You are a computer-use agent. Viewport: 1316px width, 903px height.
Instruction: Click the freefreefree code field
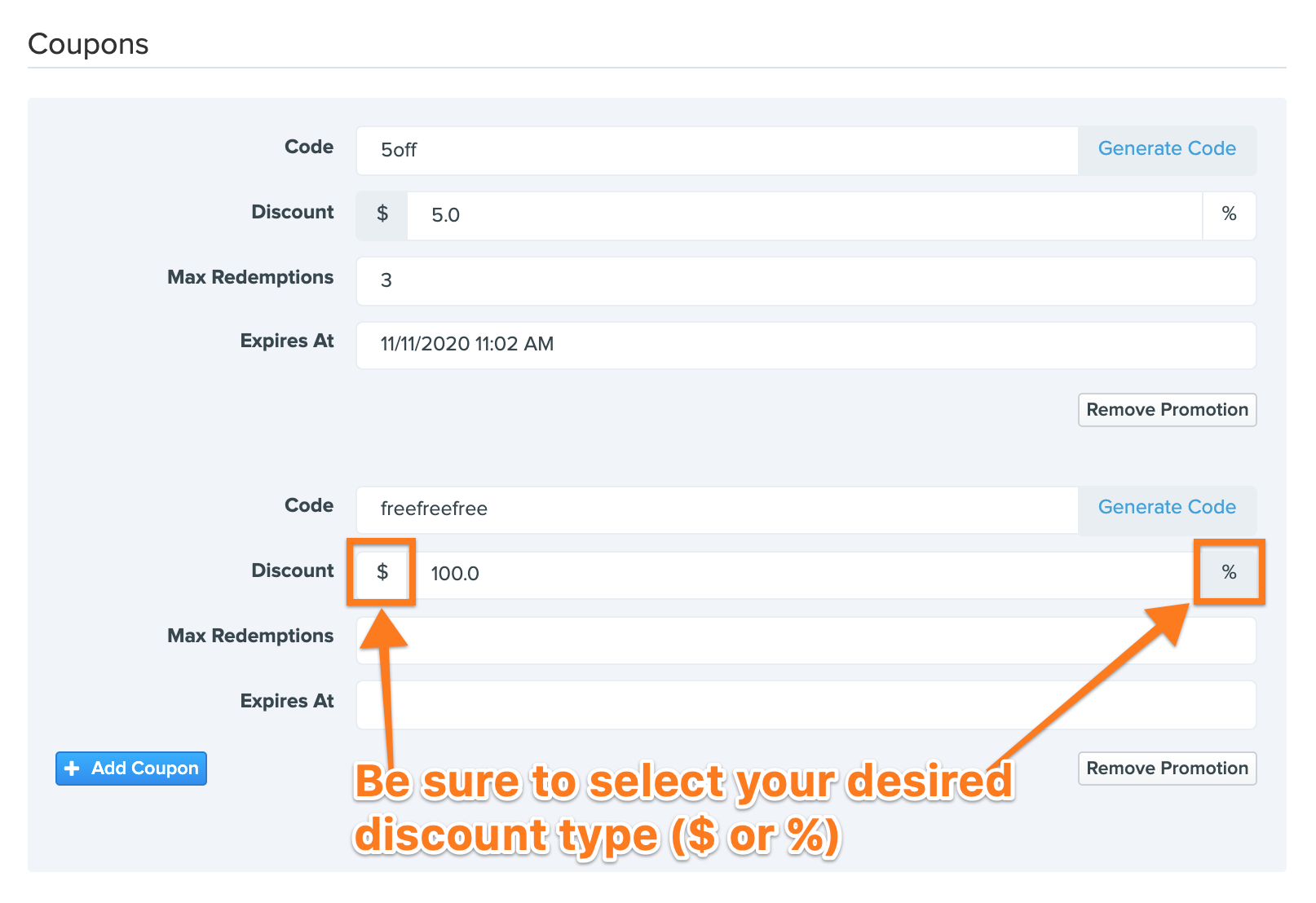(x=718, y=509)
